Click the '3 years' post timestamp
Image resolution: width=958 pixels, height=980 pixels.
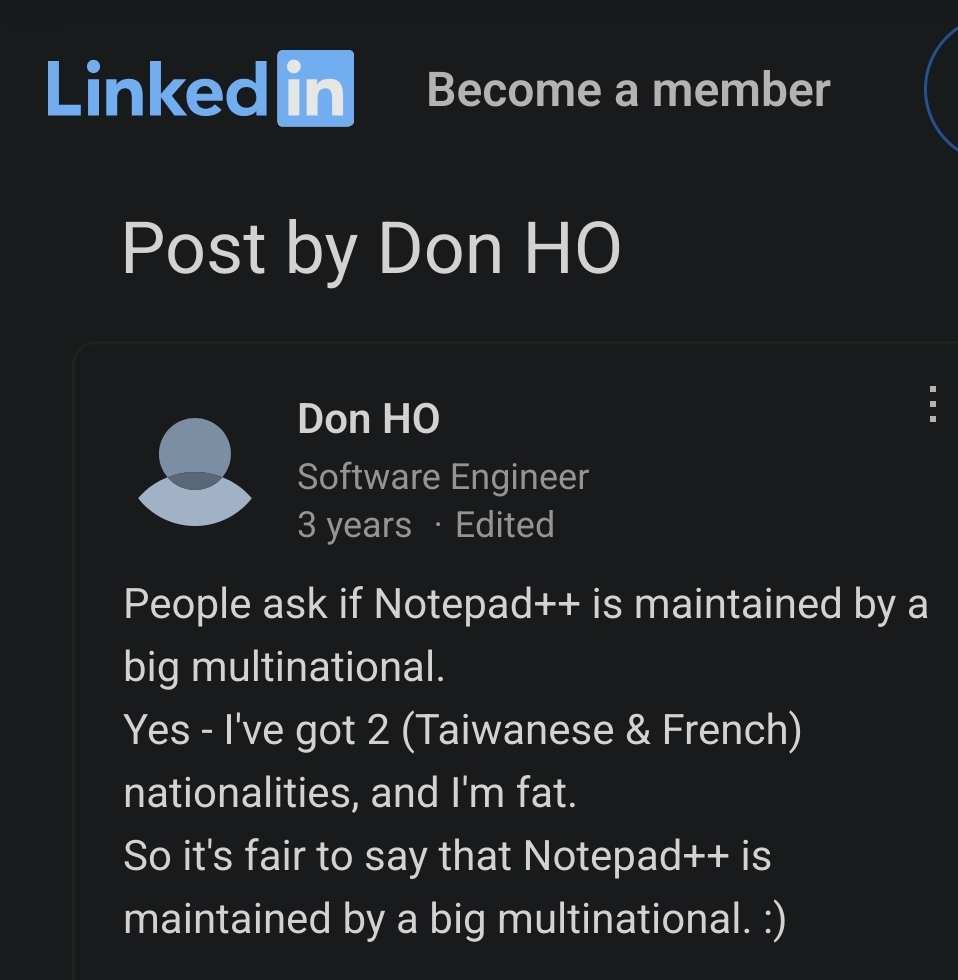coord(354,525)
